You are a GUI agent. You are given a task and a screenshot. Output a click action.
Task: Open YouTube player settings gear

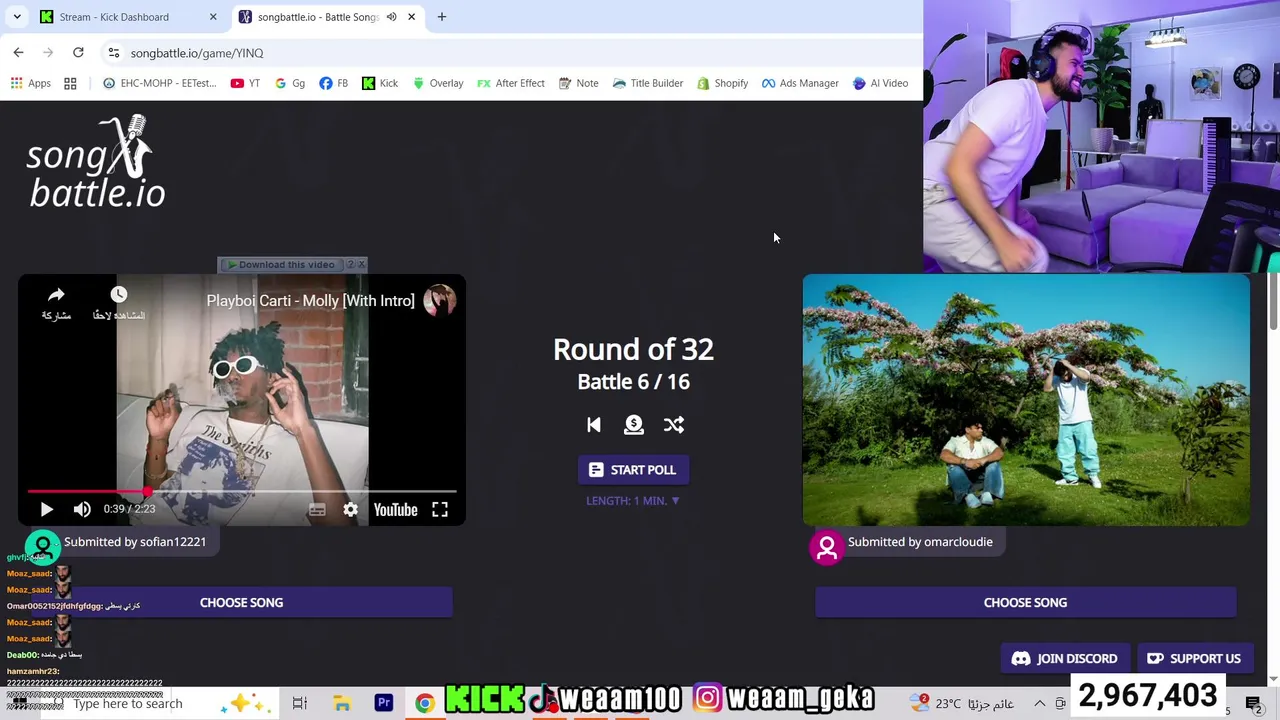(350, 509)
